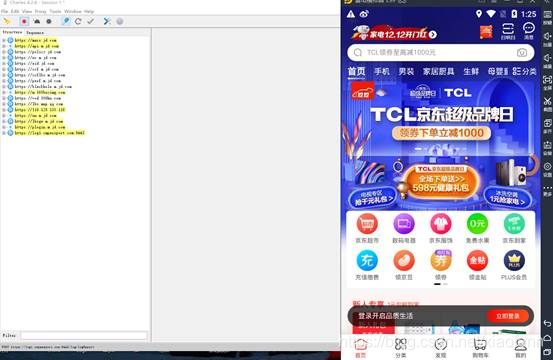Click the Filter input field in Charles

[84, 335]
